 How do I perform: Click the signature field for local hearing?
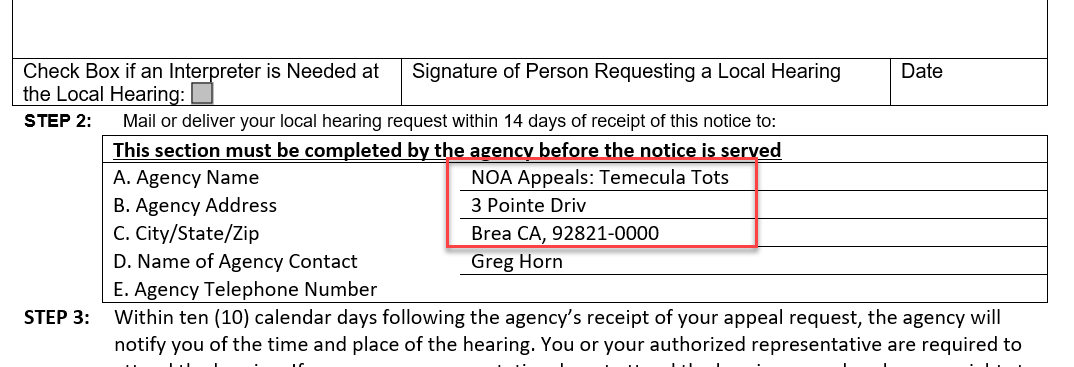pyautogui.click(x=645, y=82)
